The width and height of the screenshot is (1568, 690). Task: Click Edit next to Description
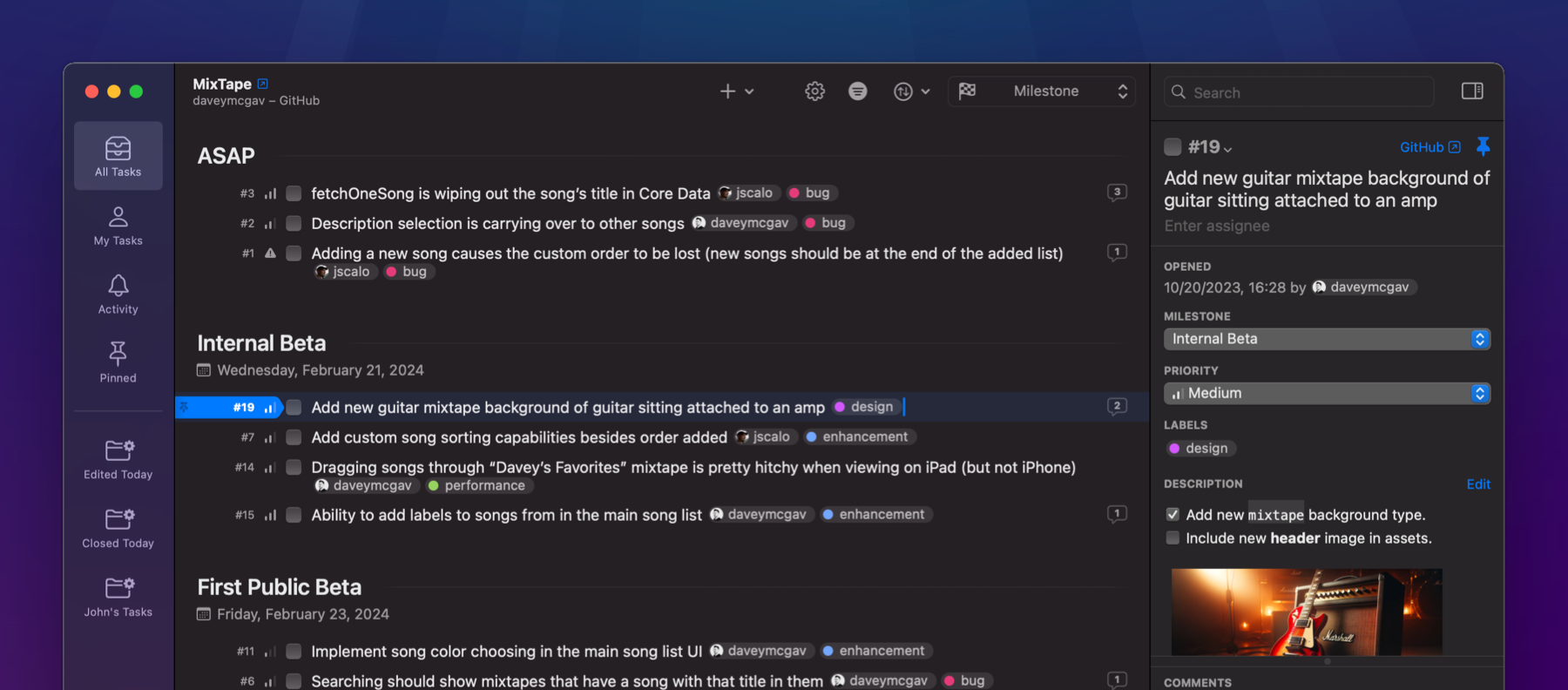tap(1478, 484)
